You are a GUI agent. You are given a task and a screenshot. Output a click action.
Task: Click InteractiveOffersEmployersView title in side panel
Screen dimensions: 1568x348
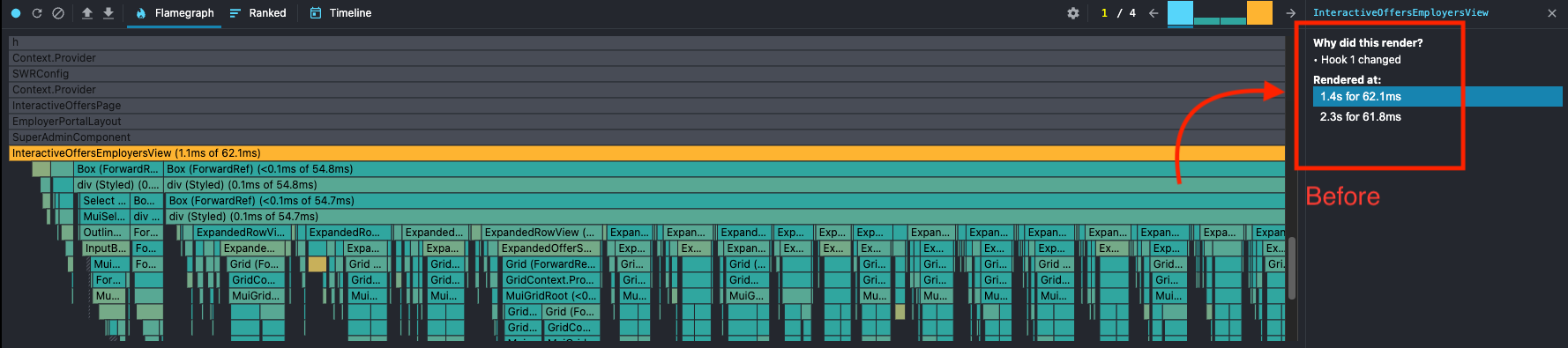pyautogui.click(x=1400, y=13)
